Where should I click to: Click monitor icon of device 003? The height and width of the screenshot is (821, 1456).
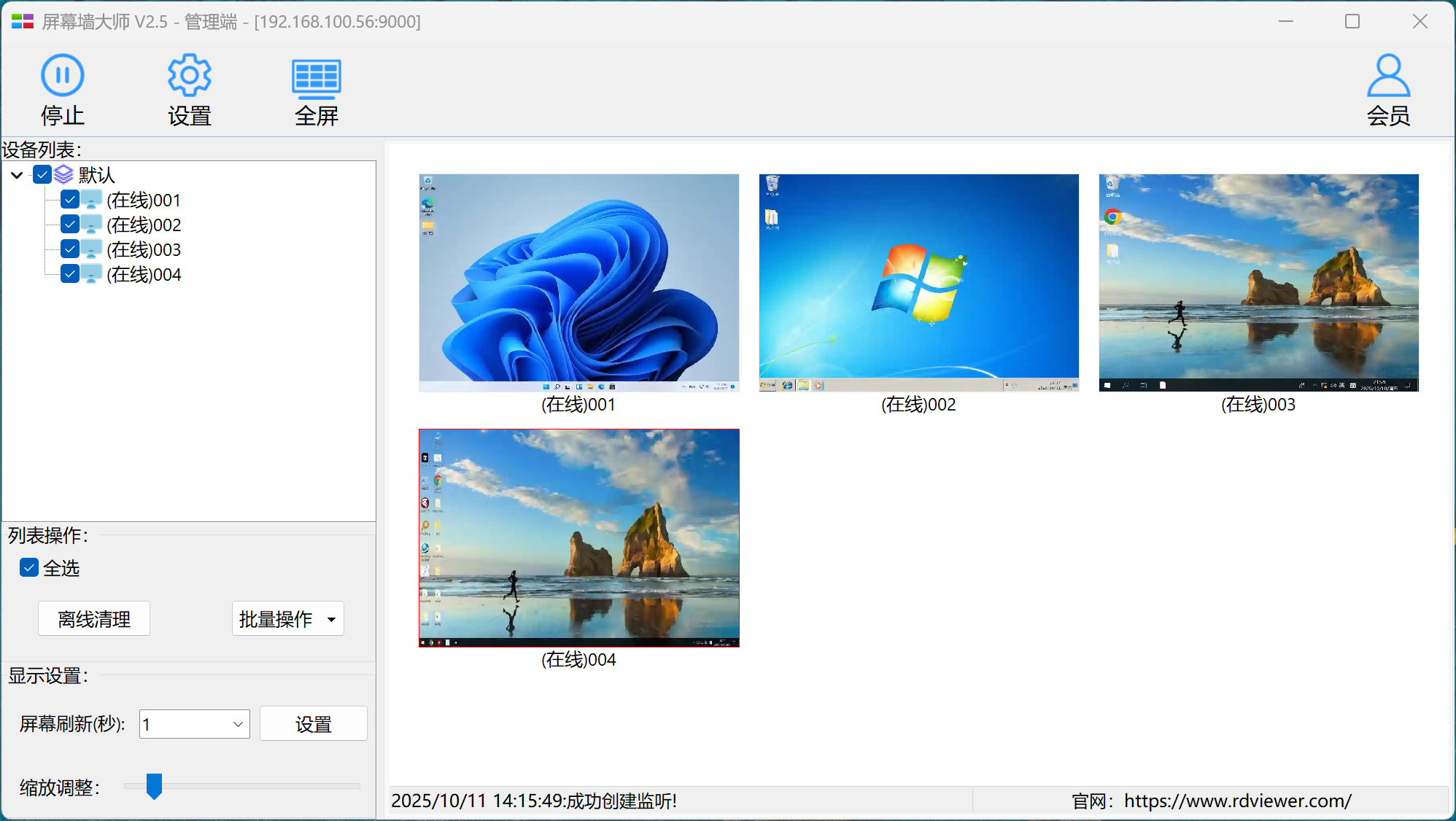pos(91,249)
